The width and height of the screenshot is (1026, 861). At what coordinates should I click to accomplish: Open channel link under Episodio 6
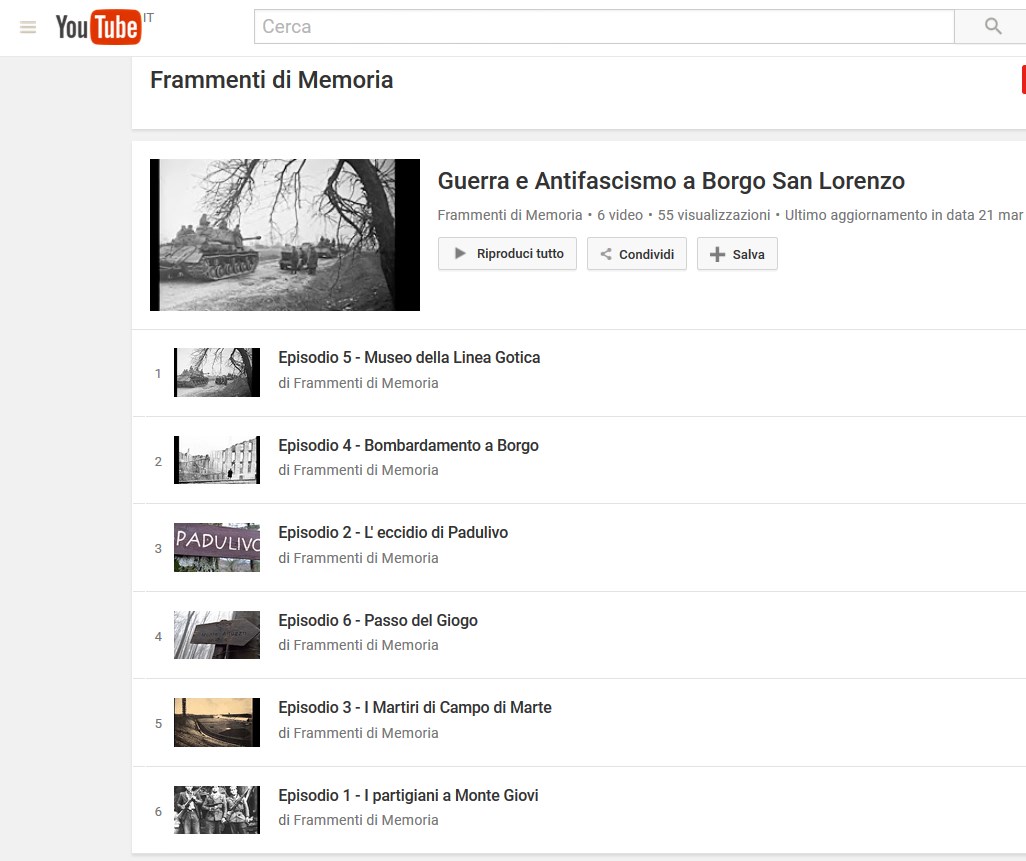coord(366,645)
